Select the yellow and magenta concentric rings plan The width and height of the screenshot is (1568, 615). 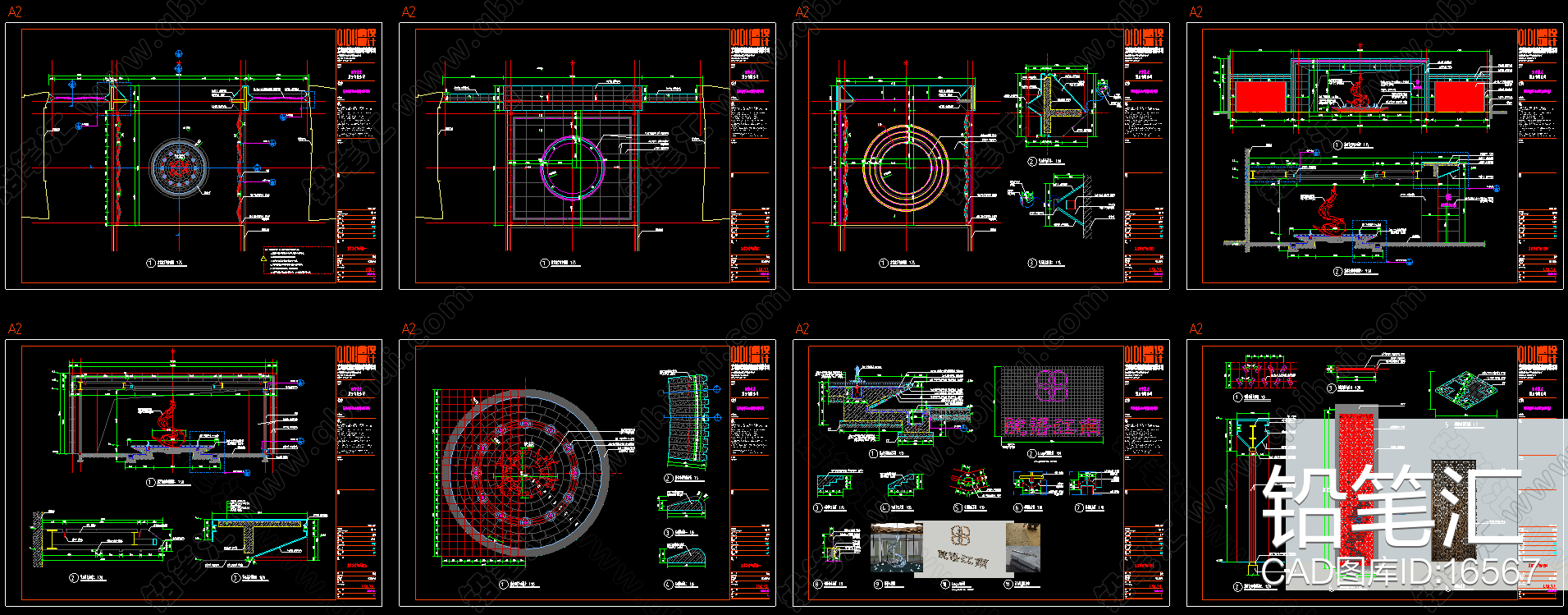coord(906,168)
